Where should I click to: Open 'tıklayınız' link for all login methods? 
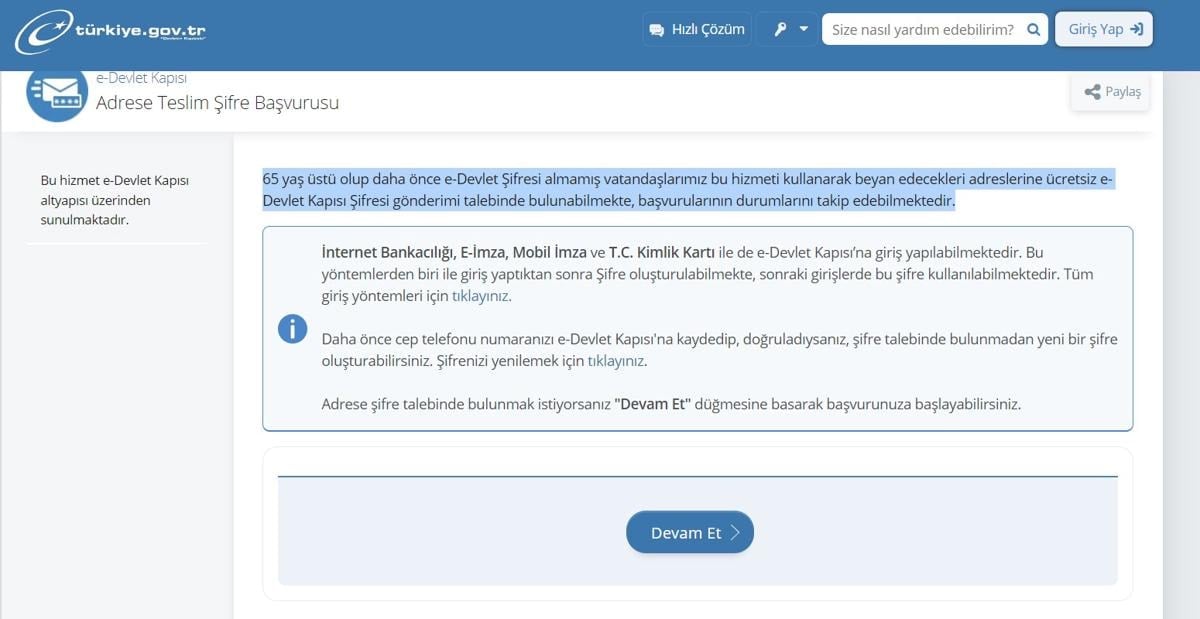pos(481,296)
